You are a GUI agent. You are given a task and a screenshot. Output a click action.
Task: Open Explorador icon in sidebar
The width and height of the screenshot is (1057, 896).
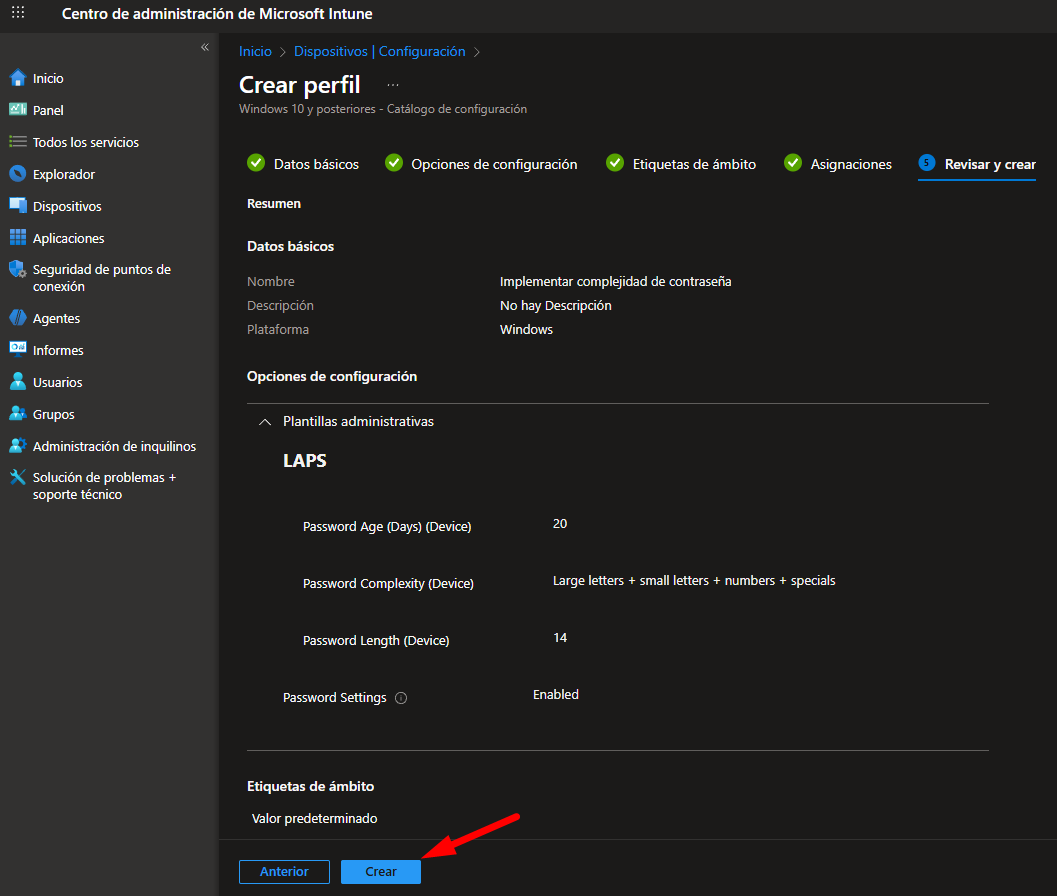tap(17, 174)
